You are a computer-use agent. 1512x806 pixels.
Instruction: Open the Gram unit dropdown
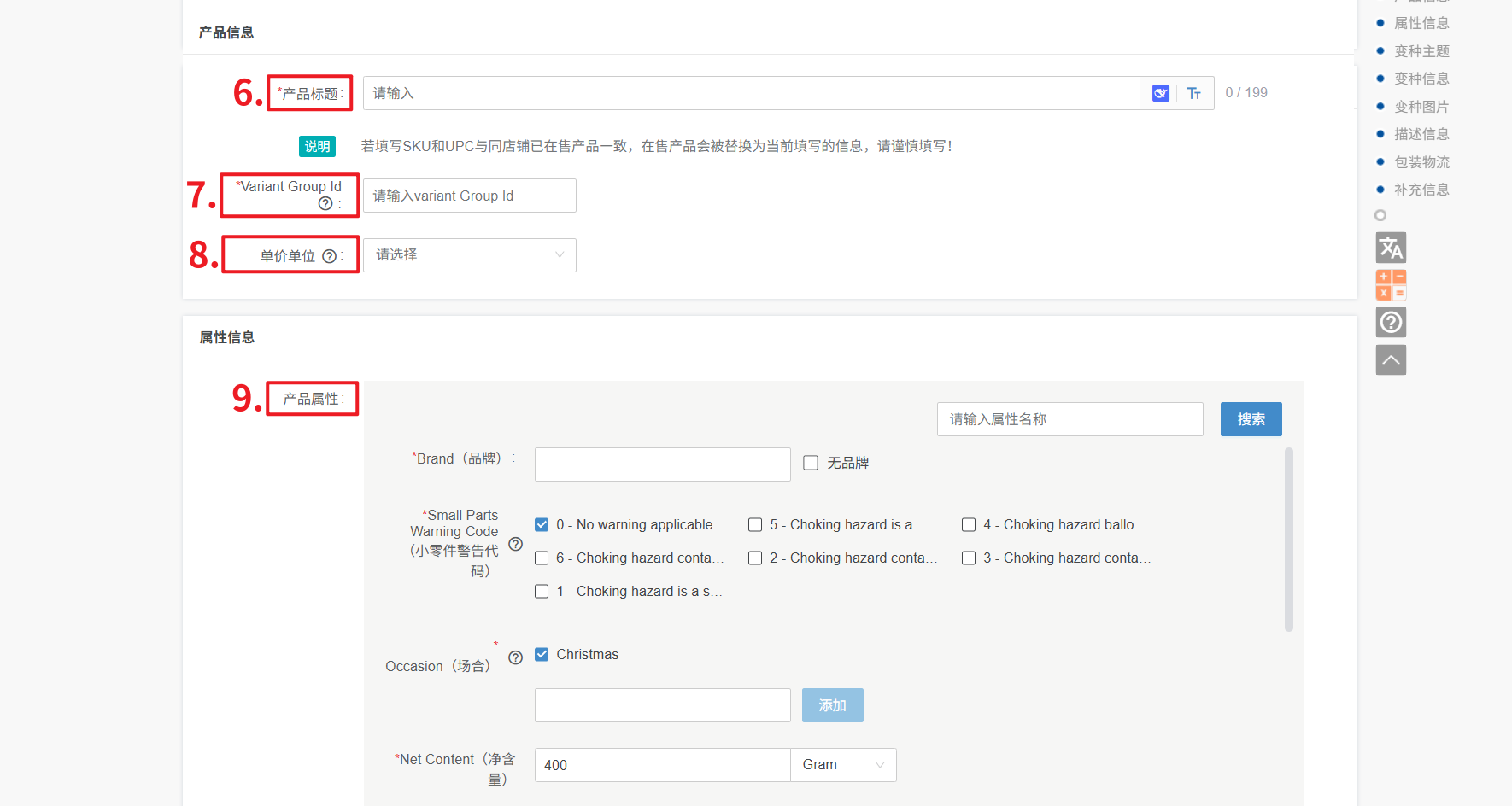click(842, 765)
